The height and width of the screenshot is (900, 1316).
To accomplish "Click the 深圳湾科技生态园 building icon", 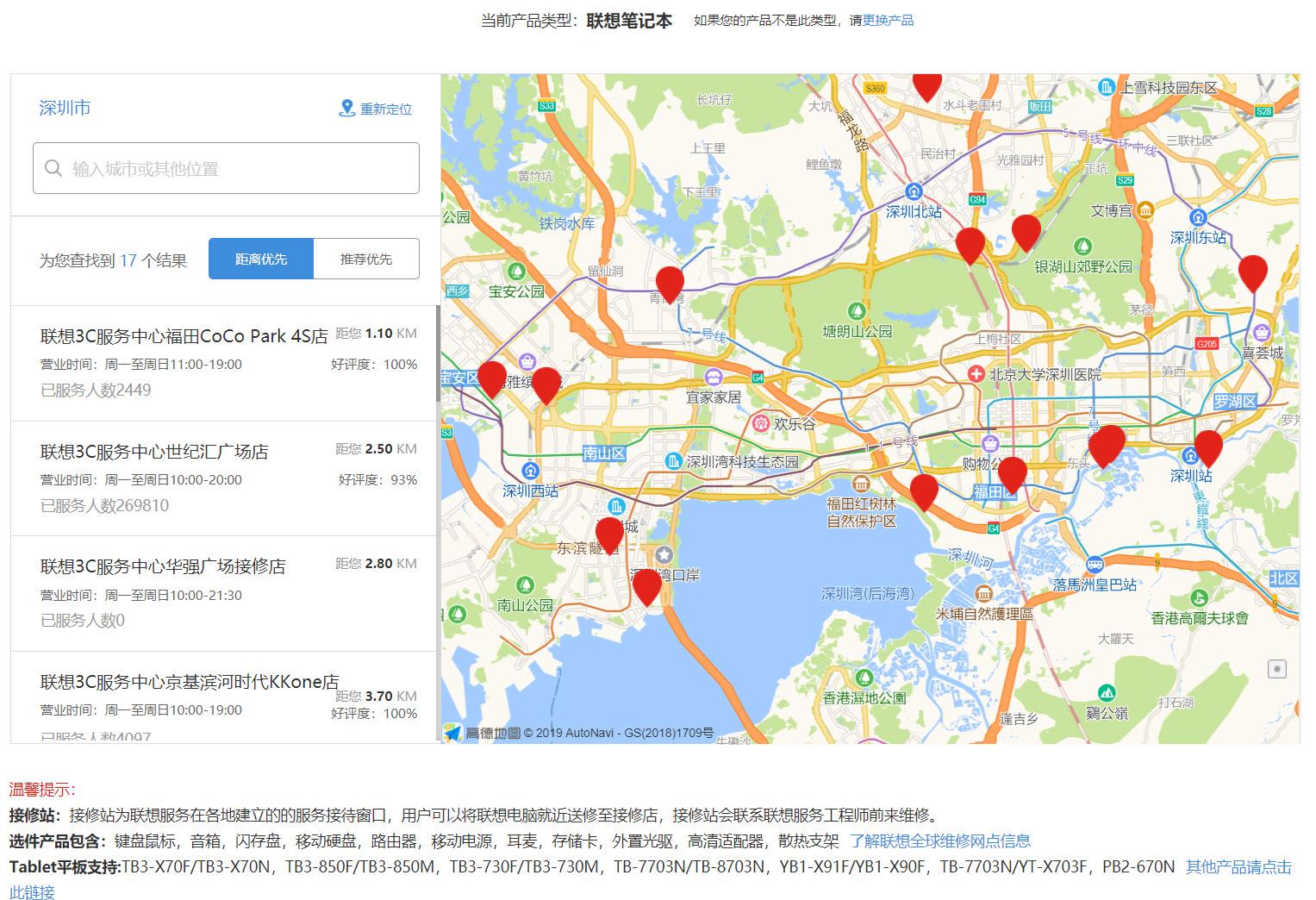I will [674, 461].
